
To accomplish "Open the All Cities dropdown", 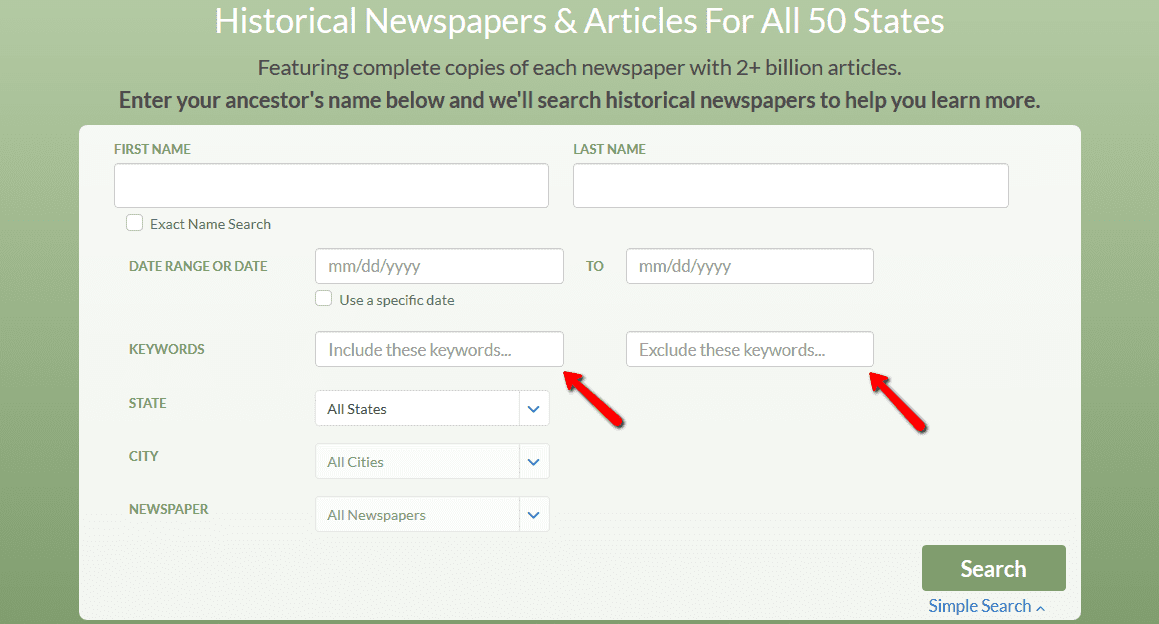I will 432,461.
